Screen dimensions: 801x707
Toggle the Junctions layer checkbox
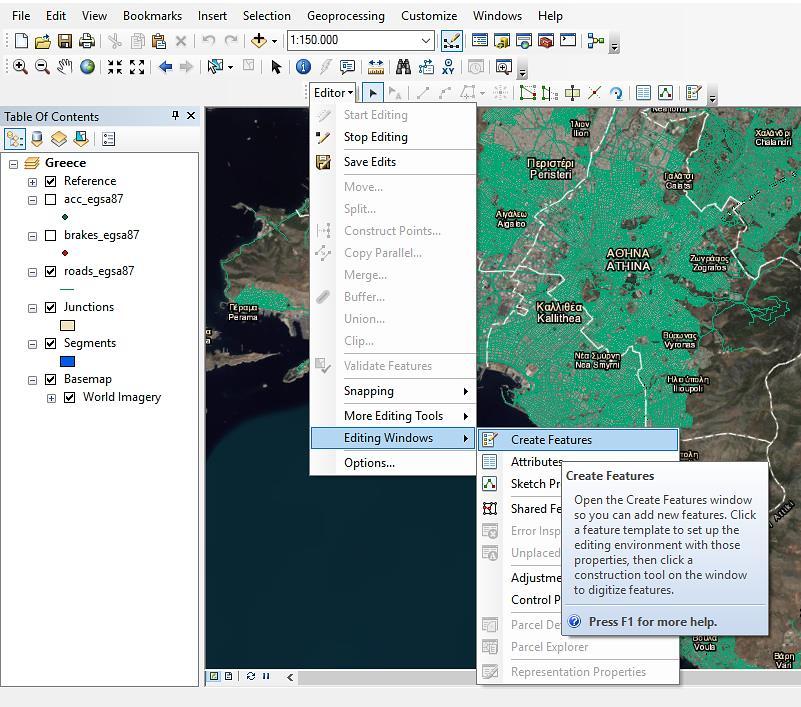click(51, 308)
